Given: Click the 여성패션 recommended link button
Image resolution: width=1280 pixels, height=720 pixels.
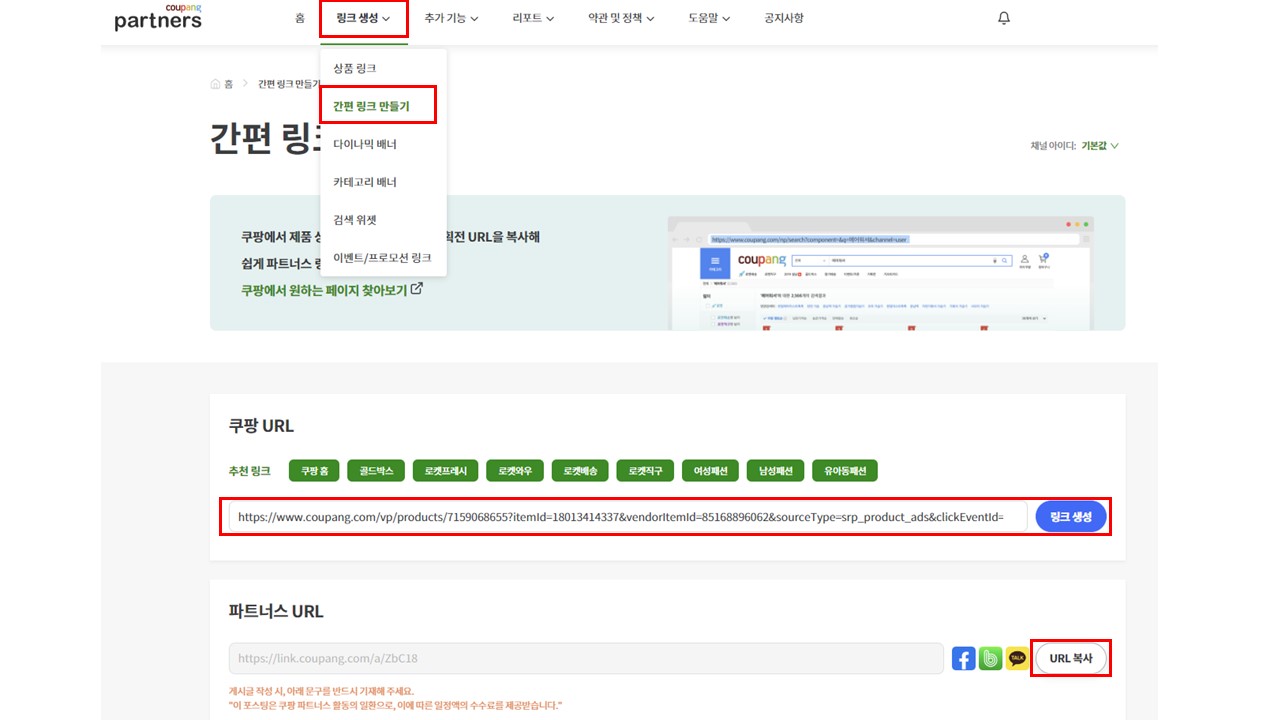Looking at the screenshot, I should [x=711, y=471].
